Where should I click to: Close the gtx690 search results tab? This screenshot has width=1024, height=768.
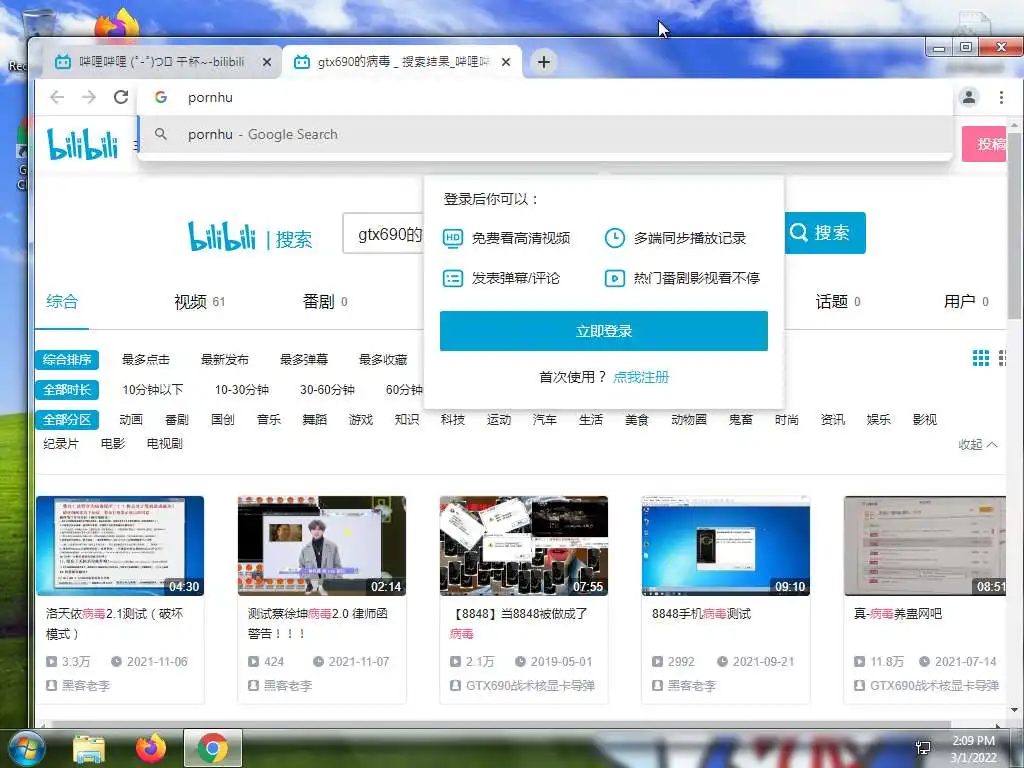click(x=506, y=62)
